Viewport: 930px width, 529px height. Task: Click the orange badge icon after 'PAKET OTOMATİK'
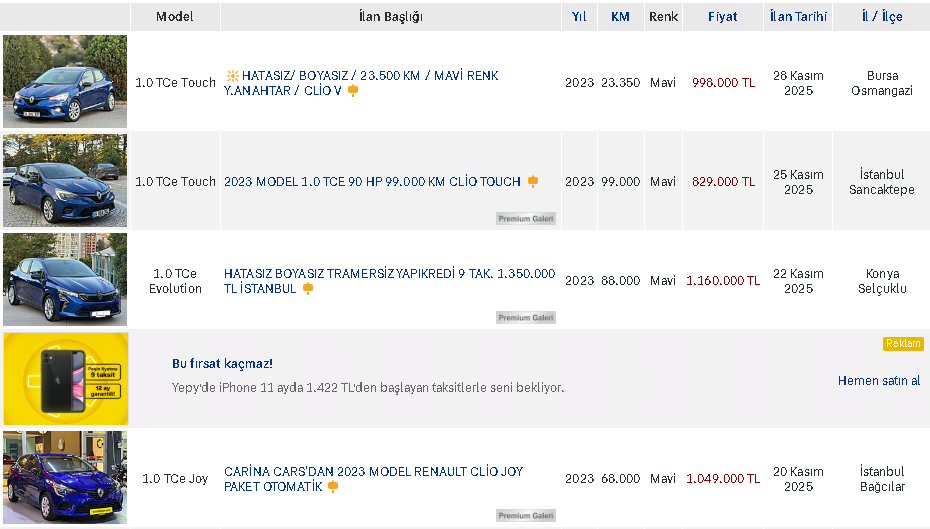click(x=333, y=487)
